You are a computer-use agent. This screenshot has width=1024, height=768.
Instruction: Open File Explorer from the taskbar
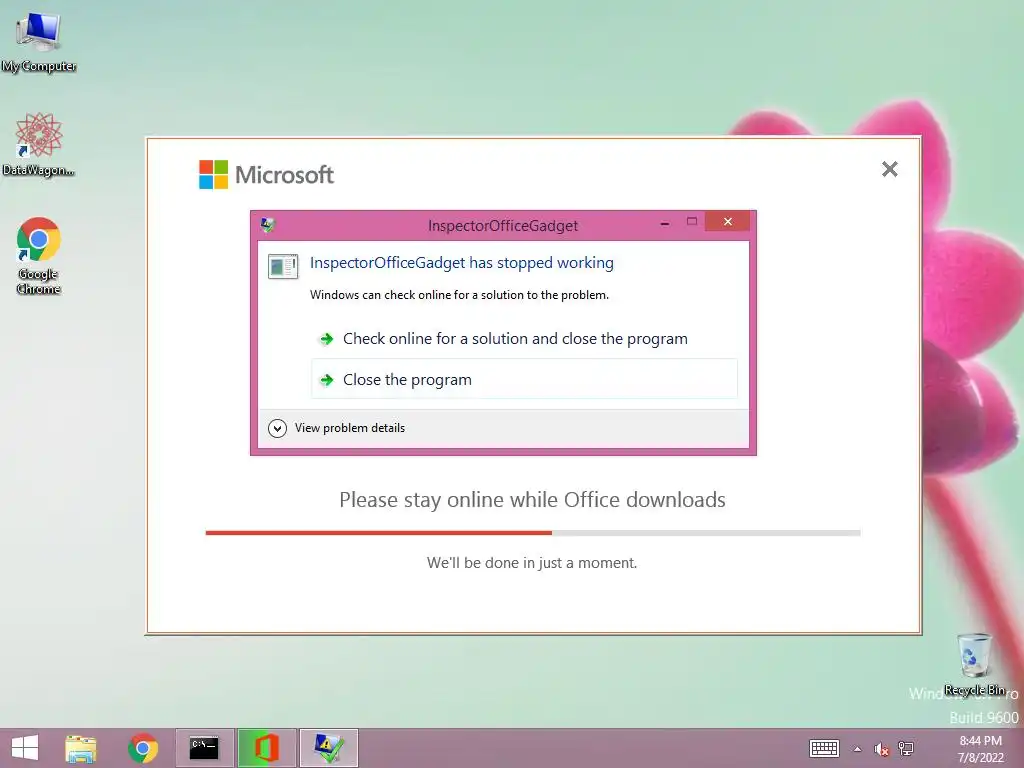click(x=81, y=748)
